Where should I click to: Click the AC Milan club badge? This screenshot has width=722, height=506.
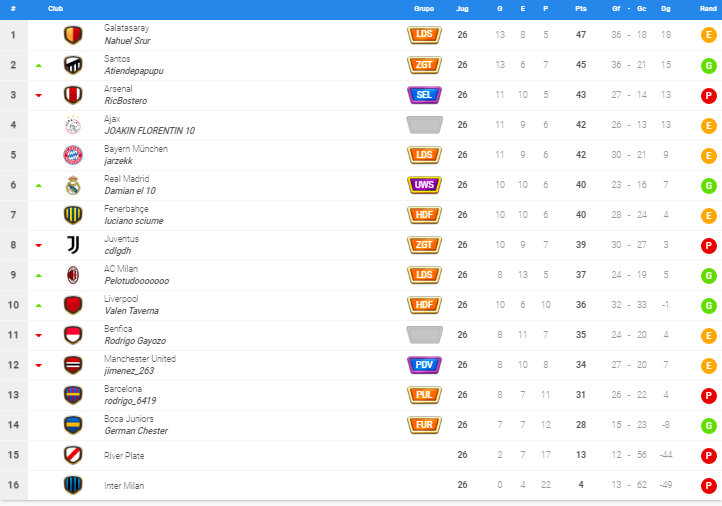73,275
